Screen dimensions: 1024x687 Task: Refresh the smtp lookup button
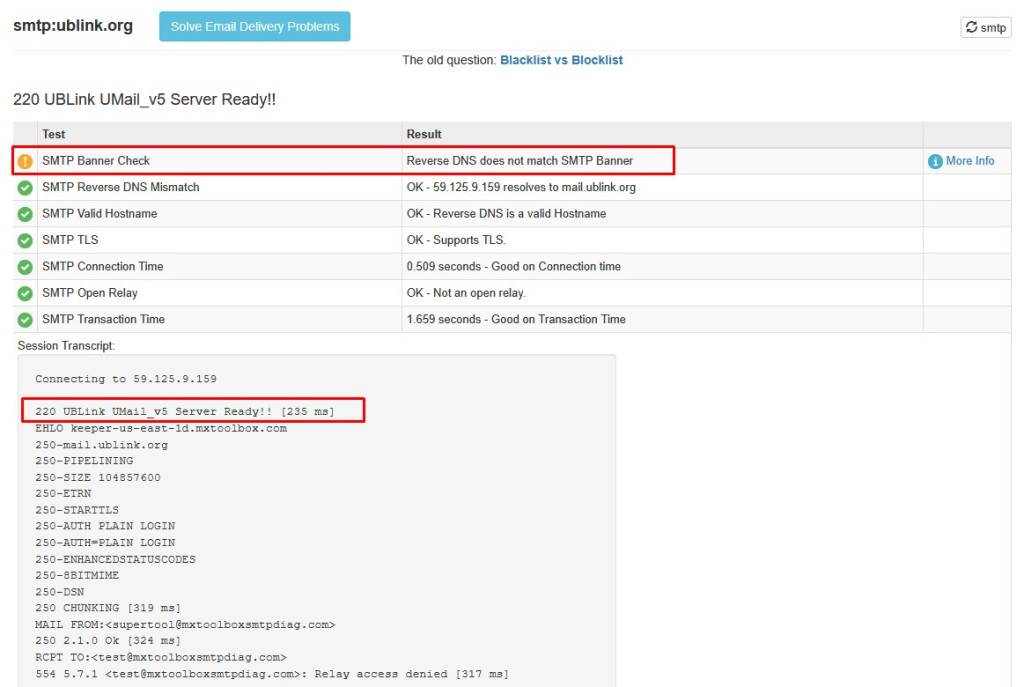click(985, 27)
